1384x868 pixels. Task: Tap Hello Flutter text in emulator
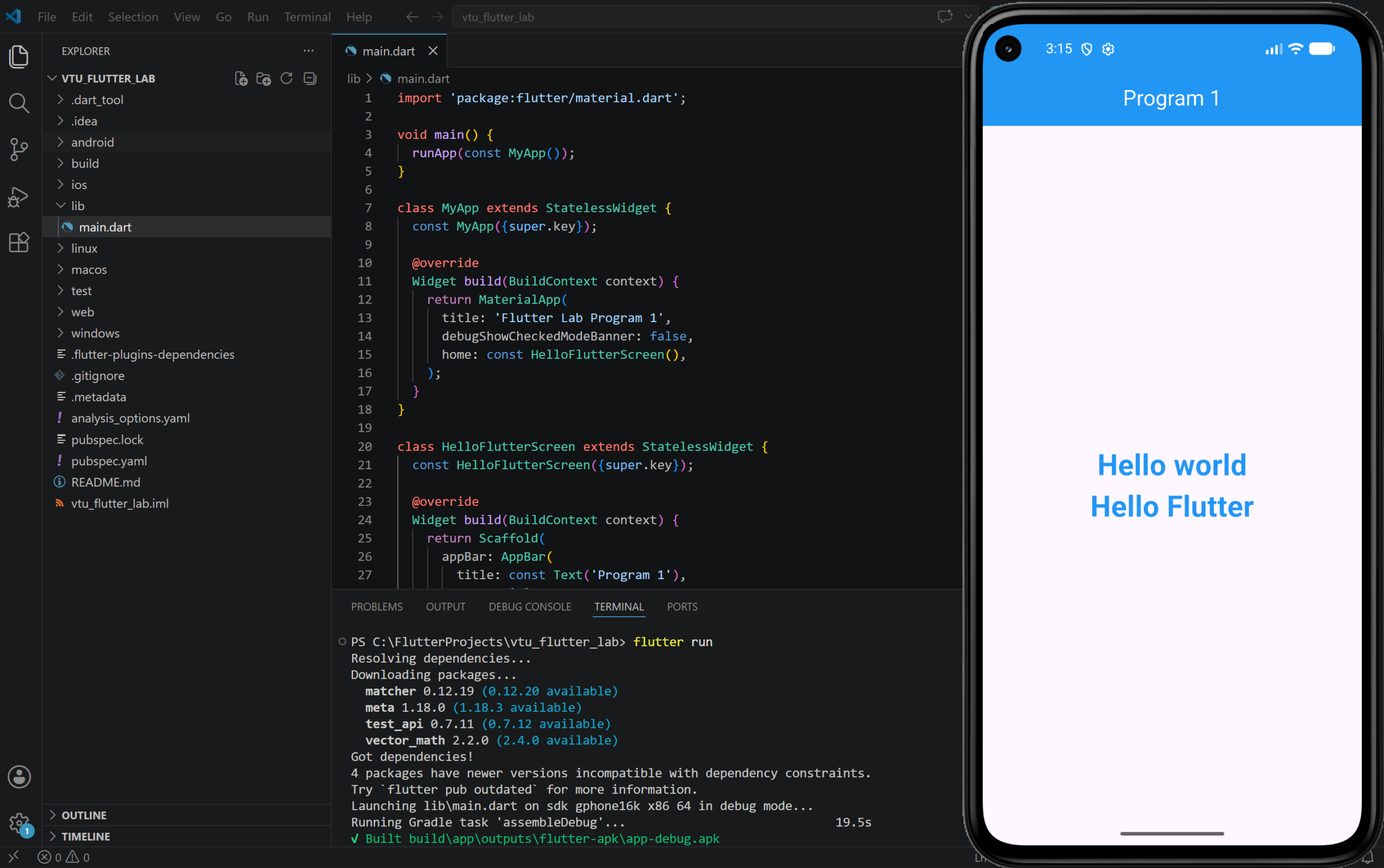point(1172,507)
